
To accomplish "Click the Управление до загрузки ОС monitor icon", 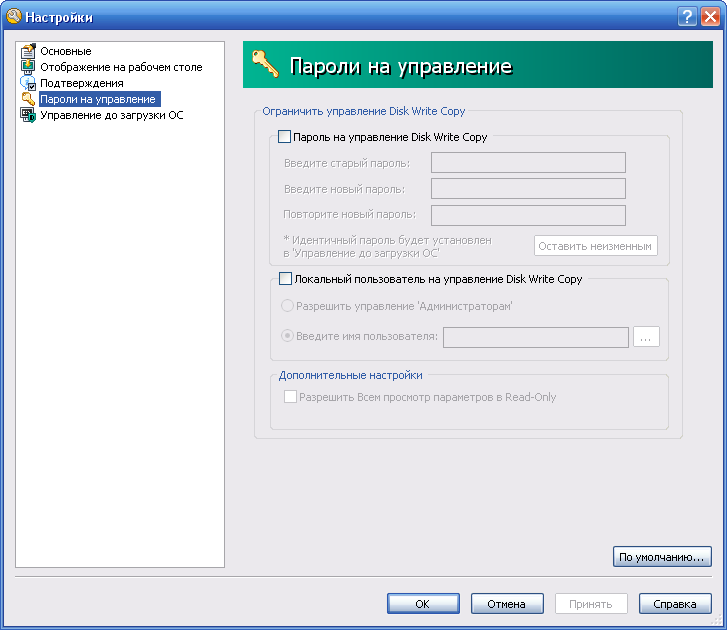I will 28,115.
